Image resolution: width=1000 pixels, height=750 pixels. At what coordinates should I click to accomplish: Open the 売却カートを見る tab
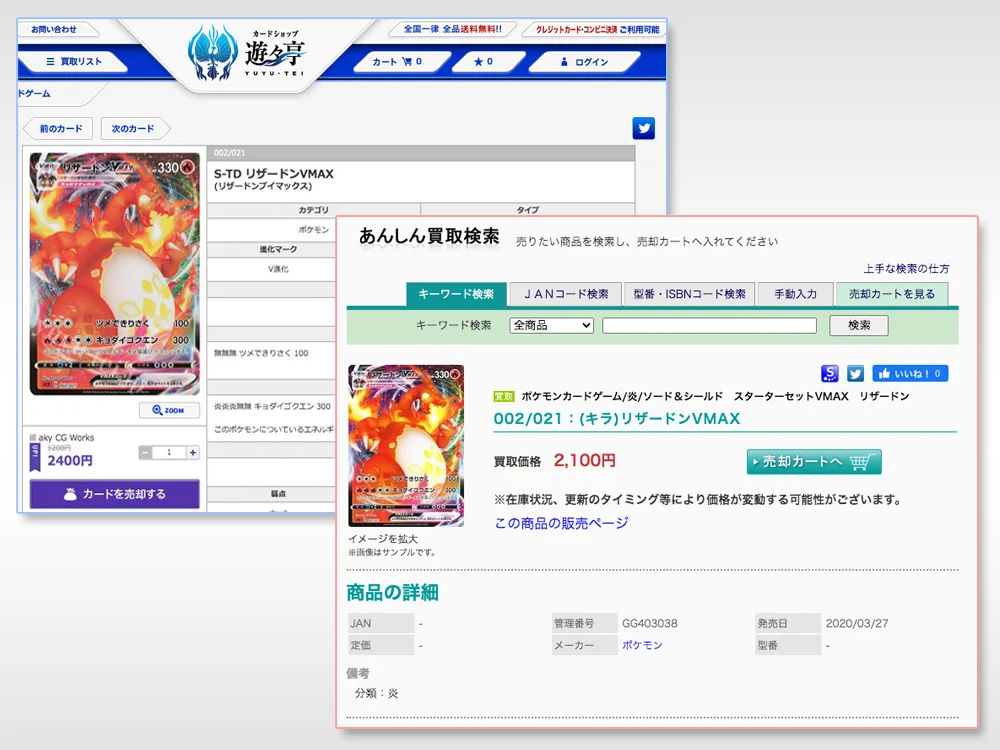(892, 294)
